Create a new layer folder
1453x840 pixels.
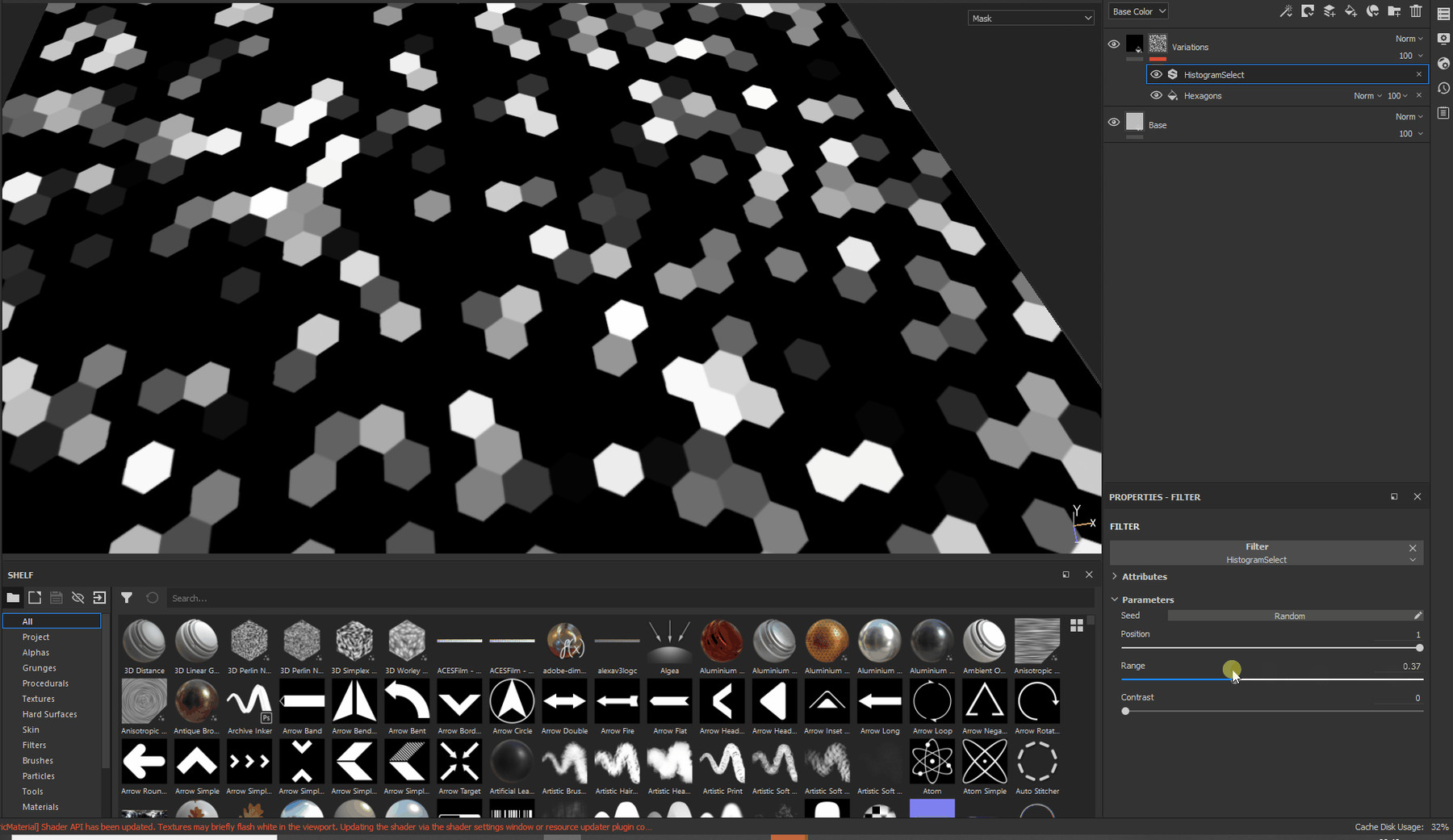point(1394,11)
